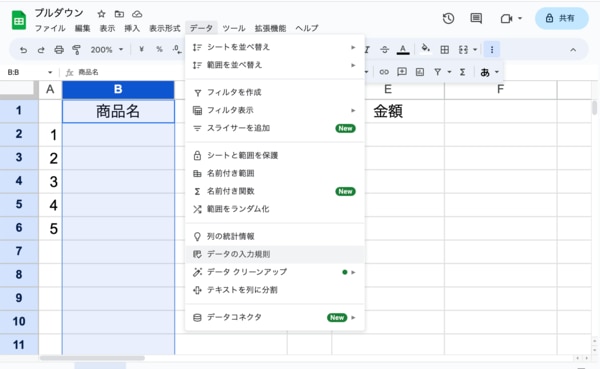Screen dimensions: 600x369
Task: Close the データ menu tab
Action: pyautogui.click(x=201, y=28)
